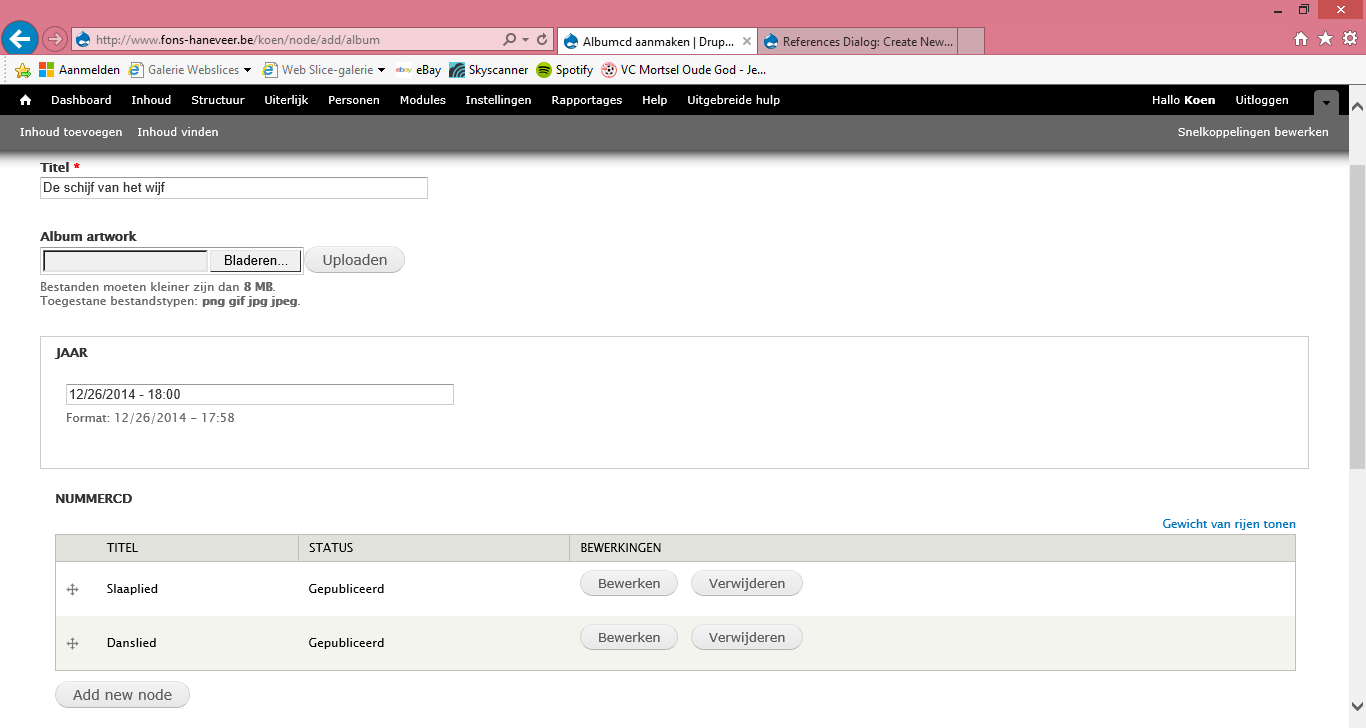Click the Inhoud vinden shortcut
1366x728 pixels.
[x=178, y=132]
